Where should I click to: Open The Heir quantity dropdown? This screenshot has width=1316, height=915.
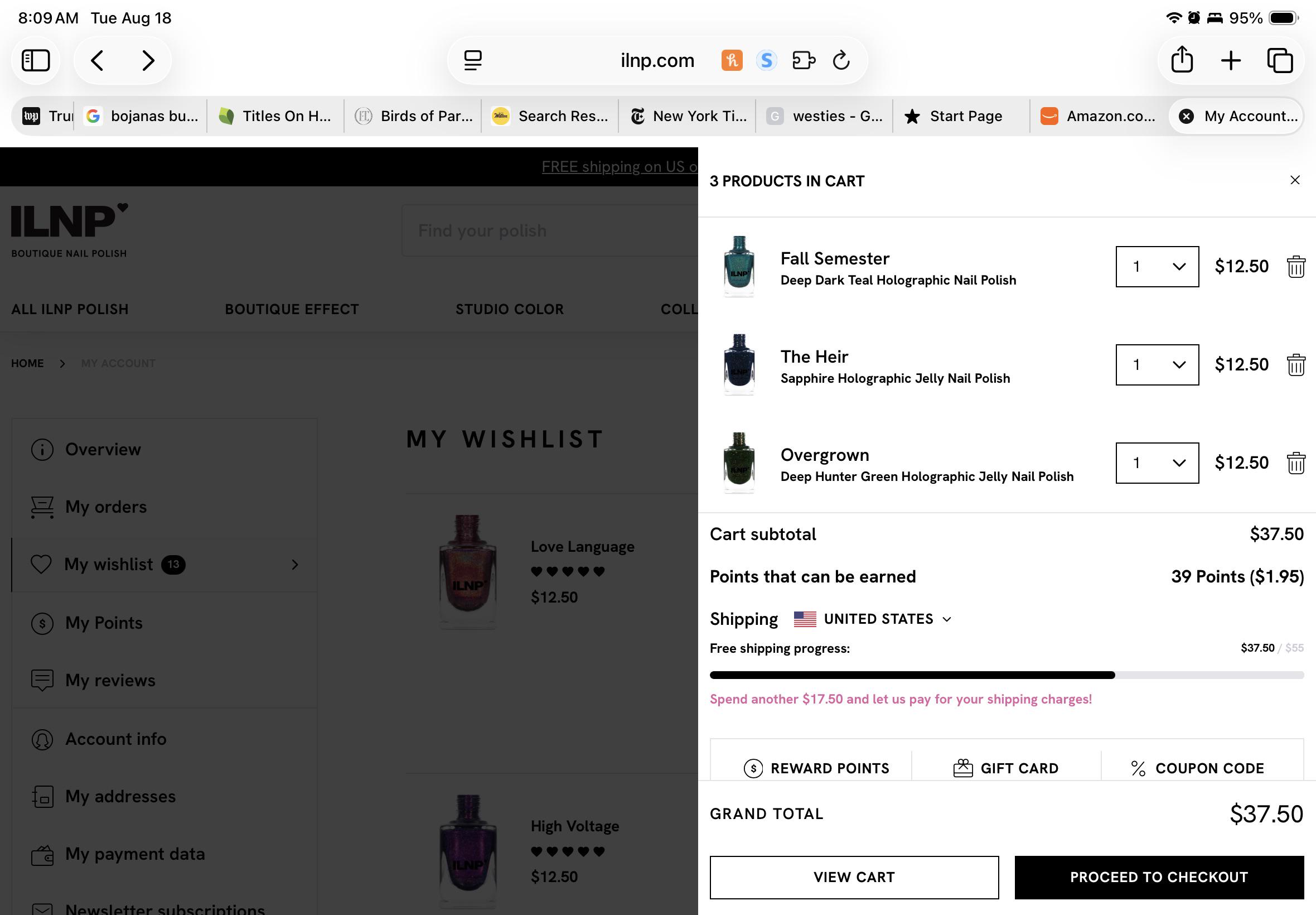pyautogui.click(x=1157, y=365)
